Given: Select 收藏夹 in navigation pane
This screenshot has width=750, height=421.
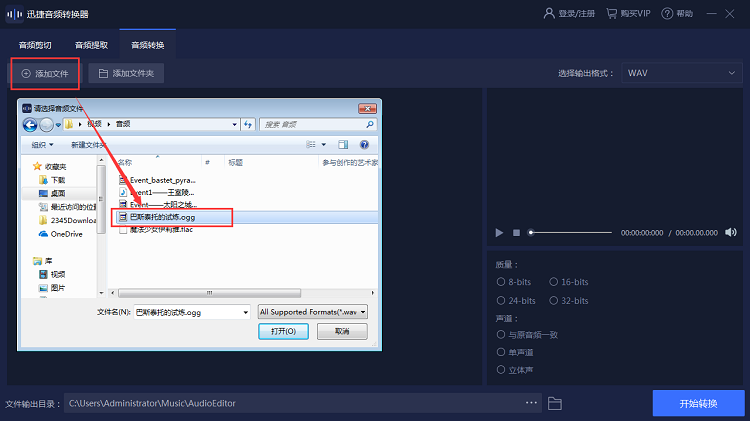Looking at the screenshot, I should [x=50, y=166].
